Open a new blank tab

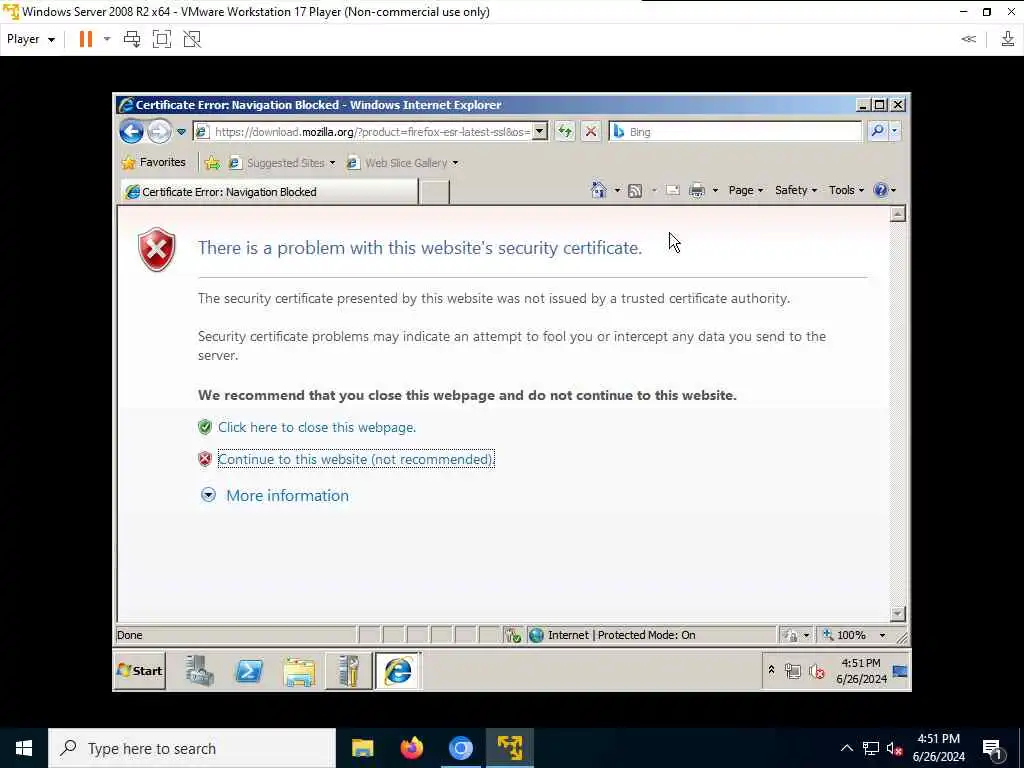tap(434, 192)
